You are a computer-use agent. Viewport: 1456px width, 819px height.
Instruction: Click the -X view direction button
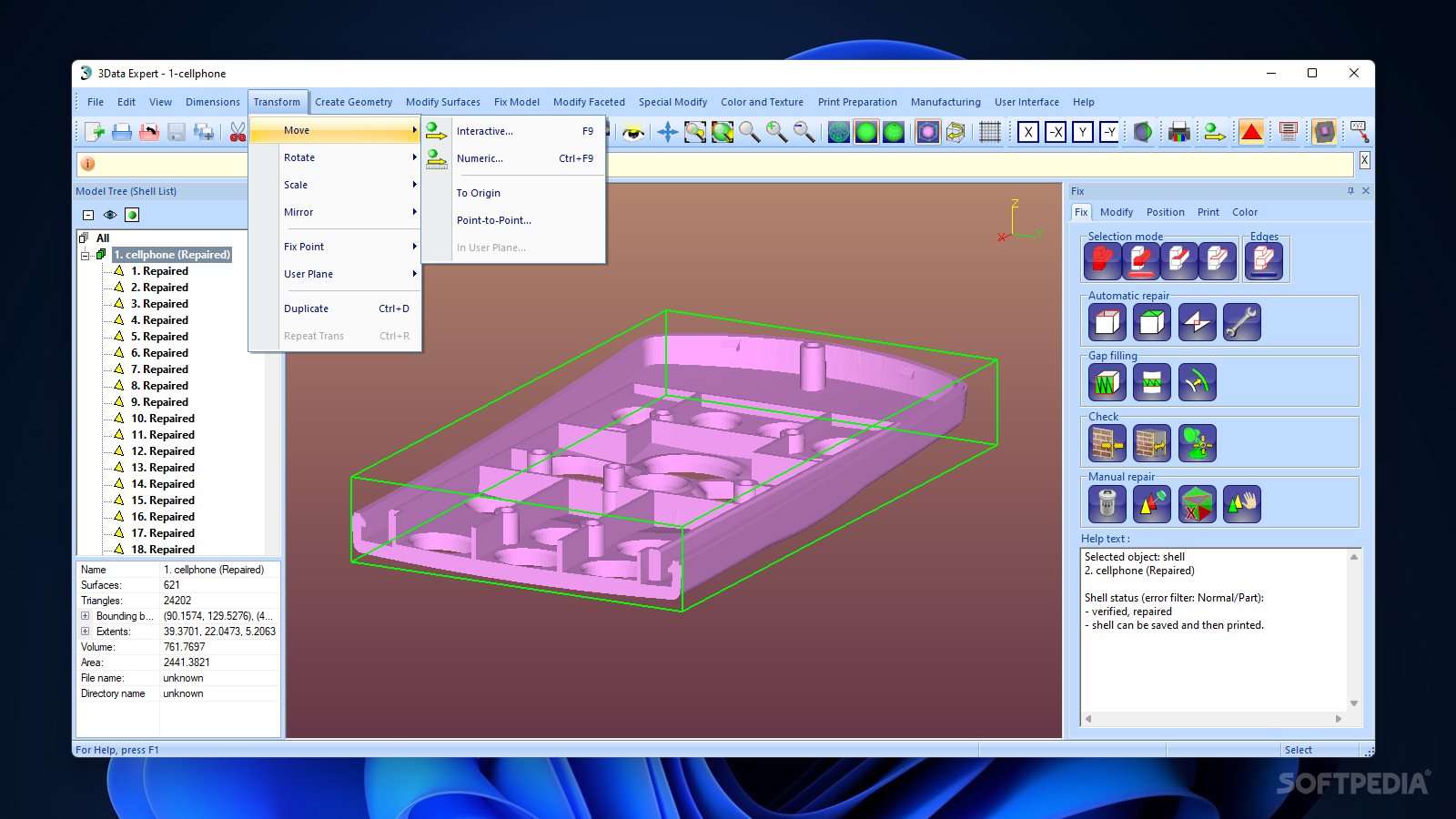click(x=1056, y=132)
